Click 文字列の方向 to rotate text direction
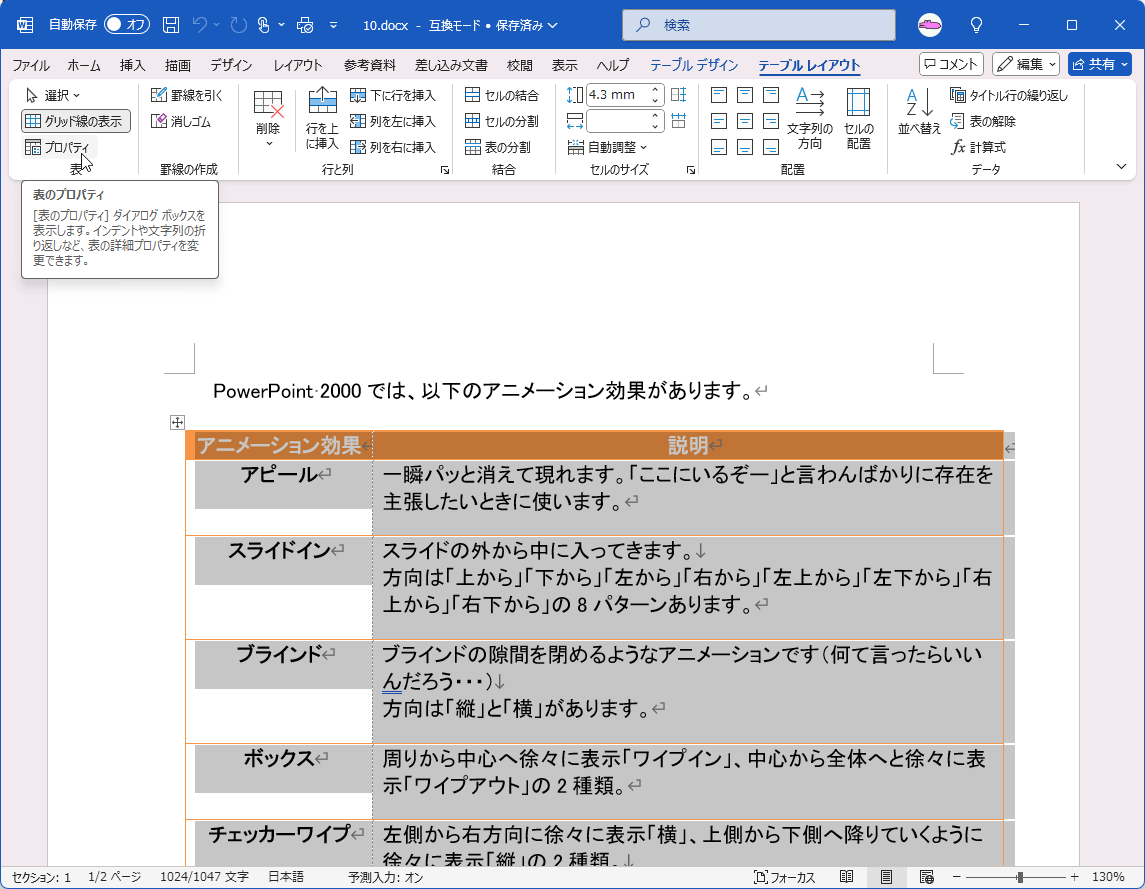This screenshot has width=1145, height=889. (x=809, y=118)
